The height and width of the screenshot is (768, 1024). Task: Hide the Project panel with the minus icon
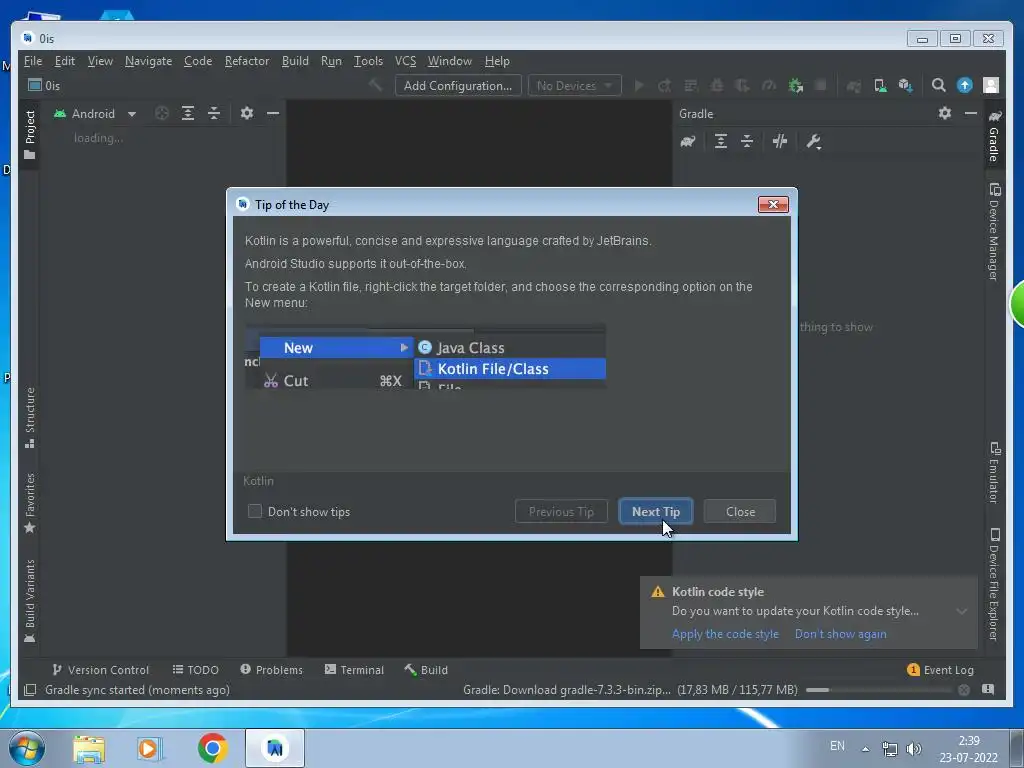(273, 114)
